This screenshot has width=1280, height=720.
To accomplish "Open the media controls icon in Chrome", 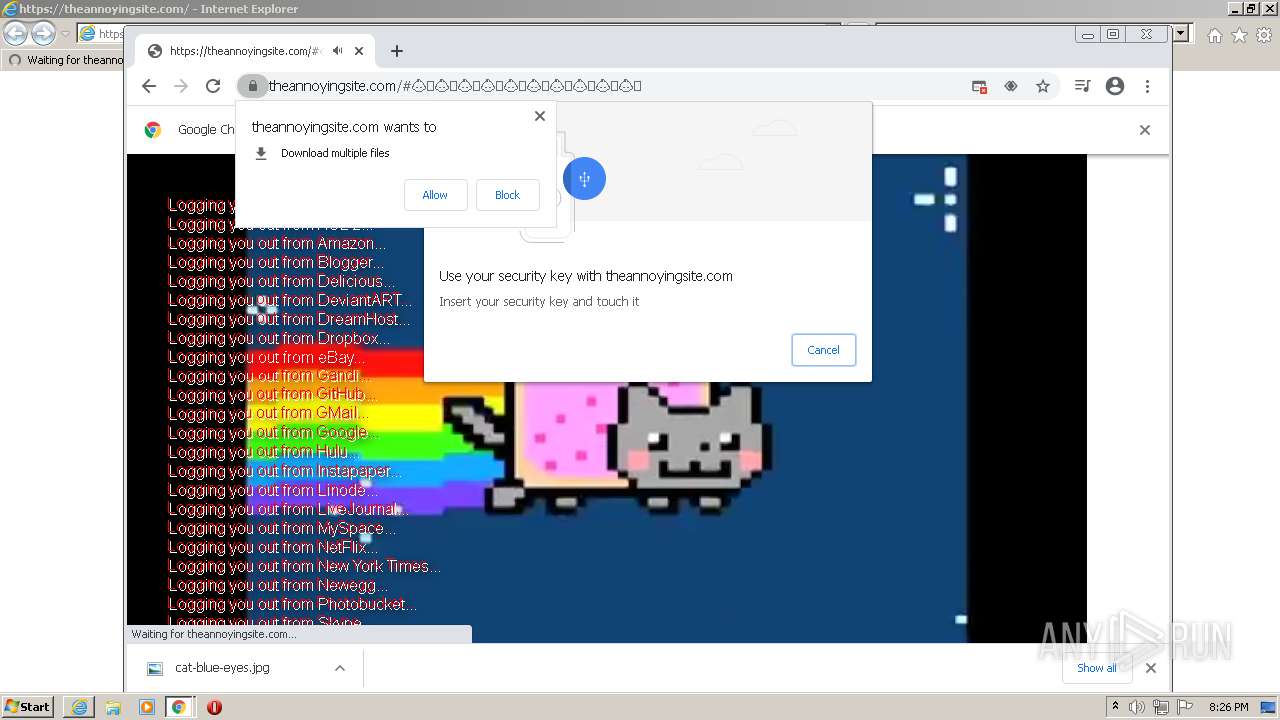I will (1082, 86).
